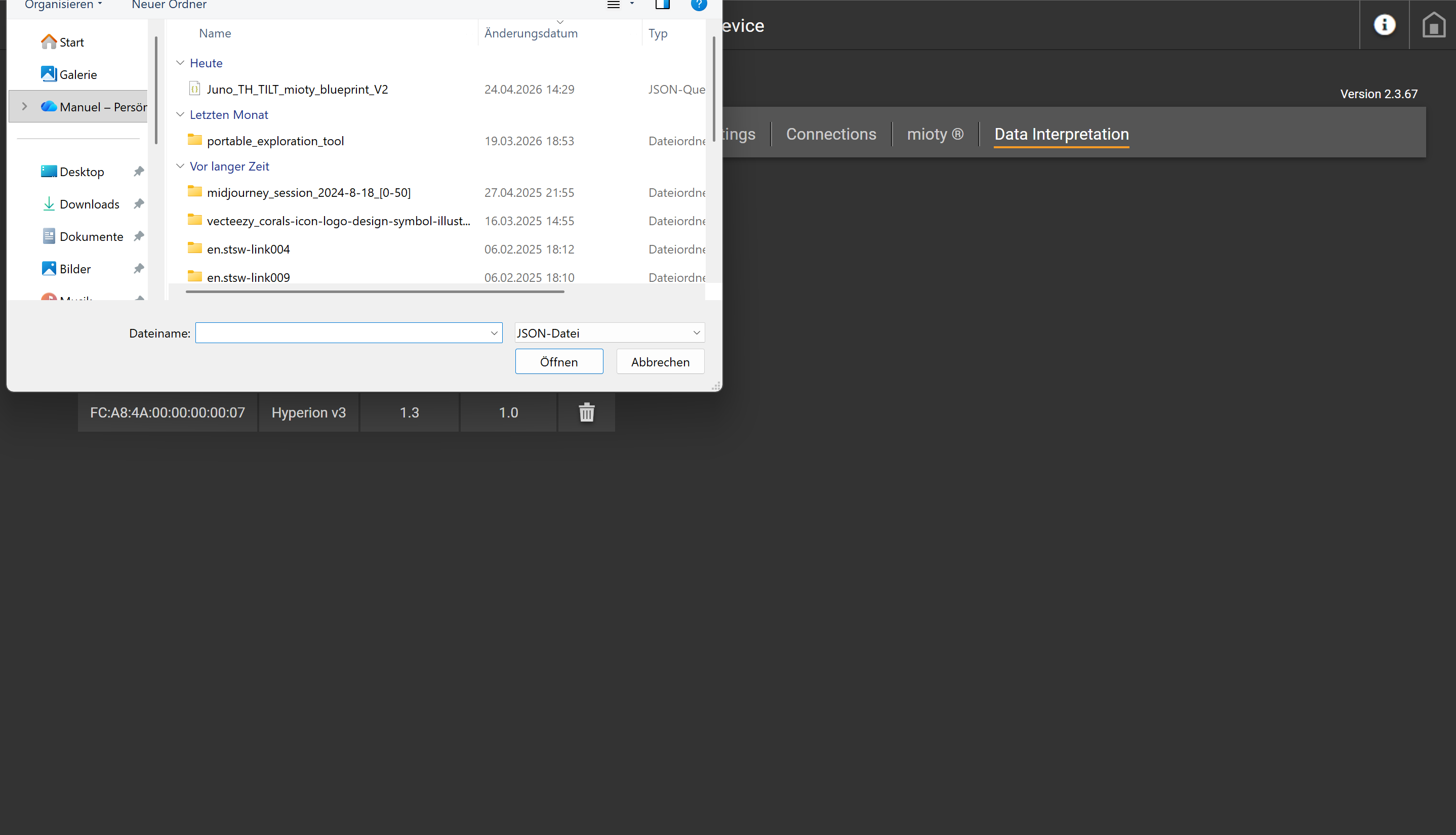Select the folder midjourney_session_2024-8-18_[0-50]

click(309, 192)
